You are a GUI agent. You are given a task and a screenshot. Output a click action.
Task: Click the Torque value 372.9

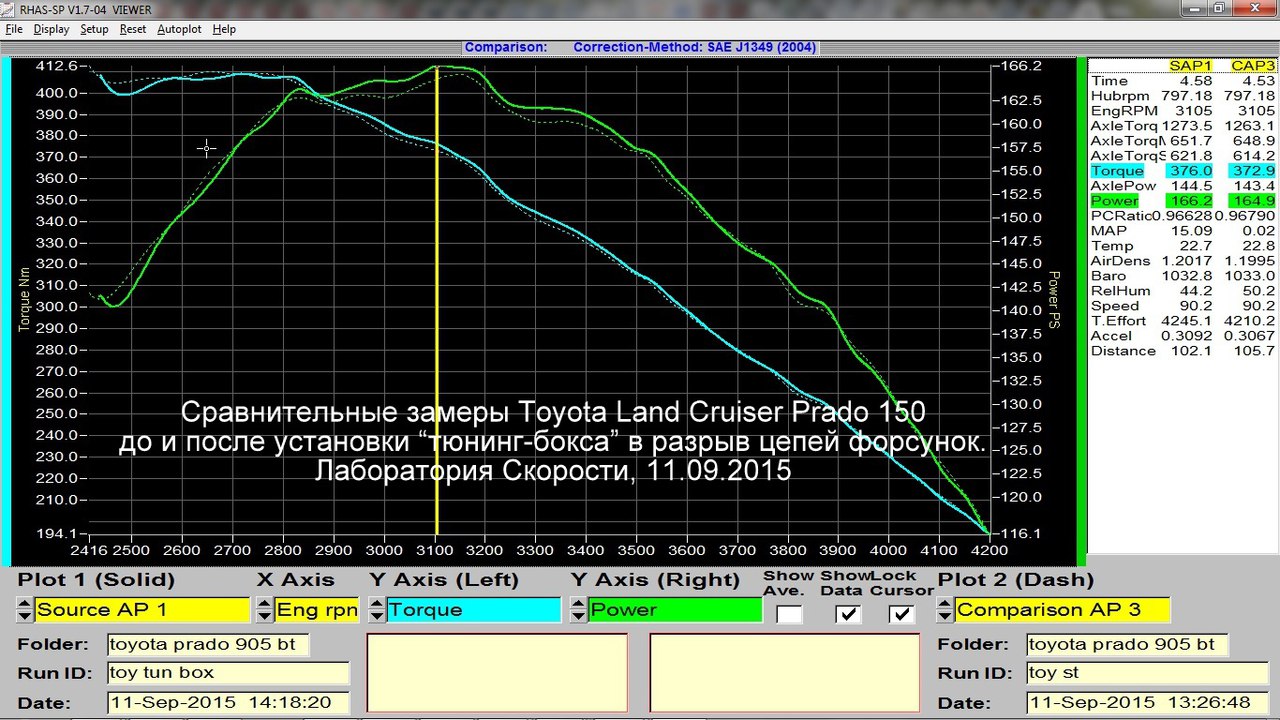[1254, 171]
